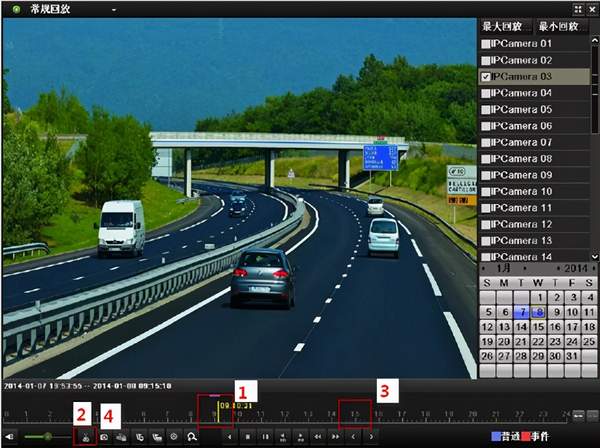Click the fast forward button
This screenshot has width=600, height=448.
[x=335, y=437]
